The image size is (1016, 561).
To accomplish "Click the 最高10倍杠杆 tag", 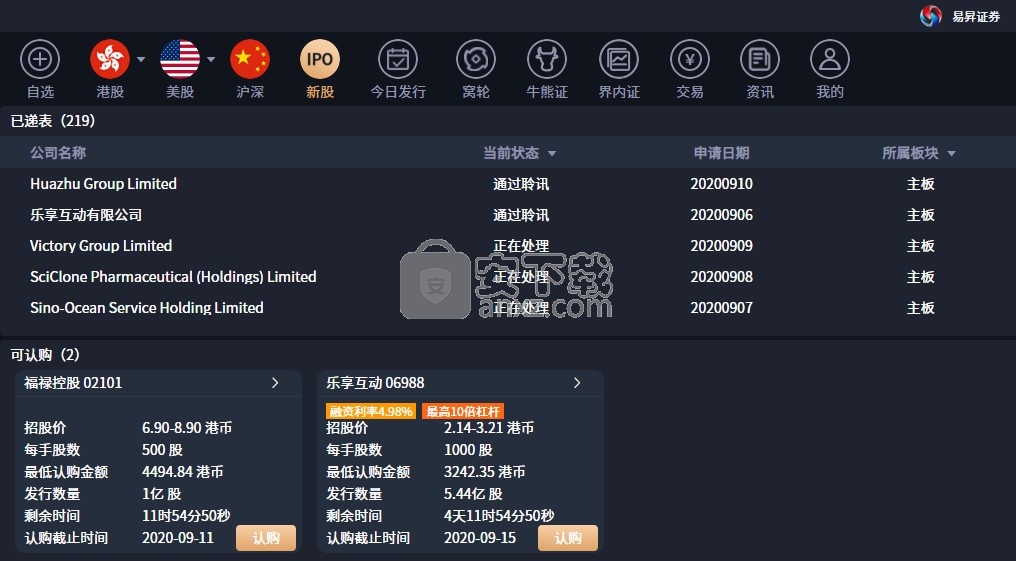I will (463, 411).
